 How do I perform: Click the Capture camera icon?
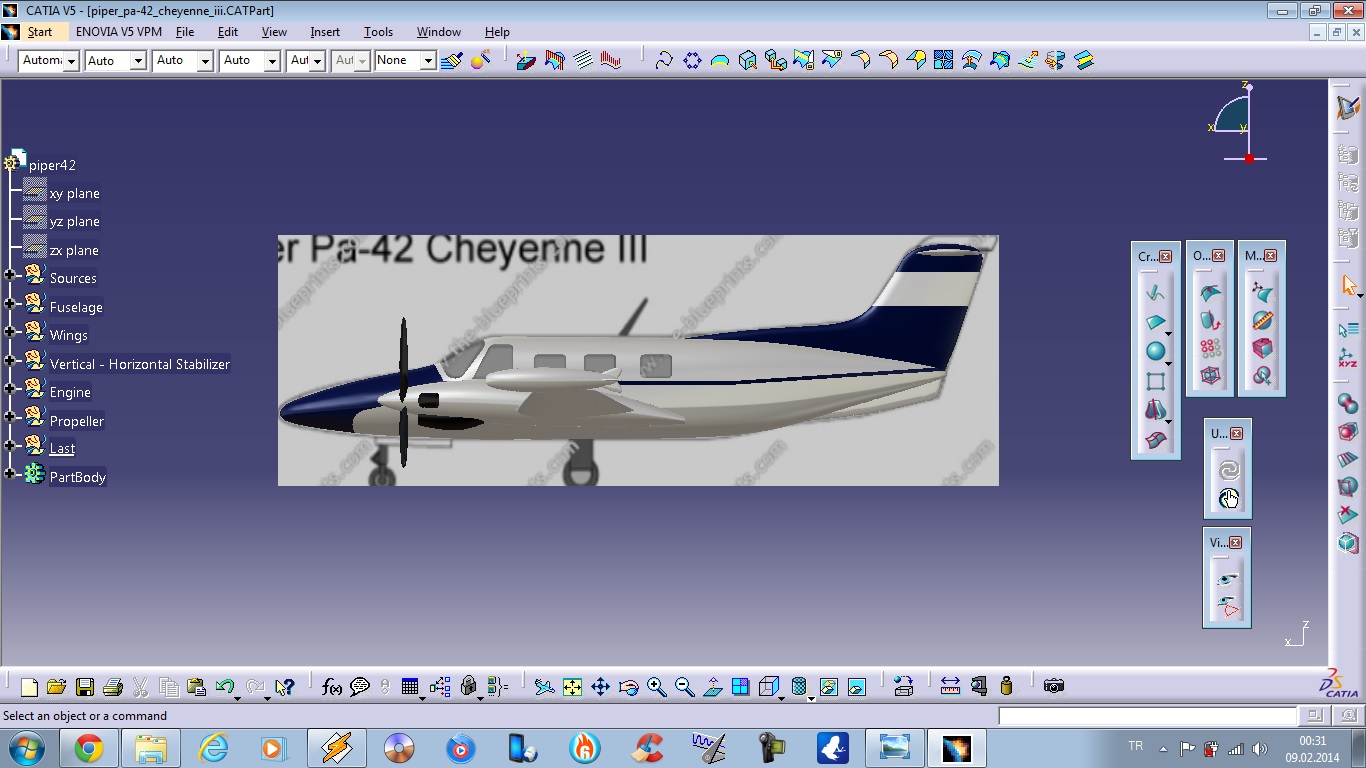pyautogui.click(x=1053, y=686)
